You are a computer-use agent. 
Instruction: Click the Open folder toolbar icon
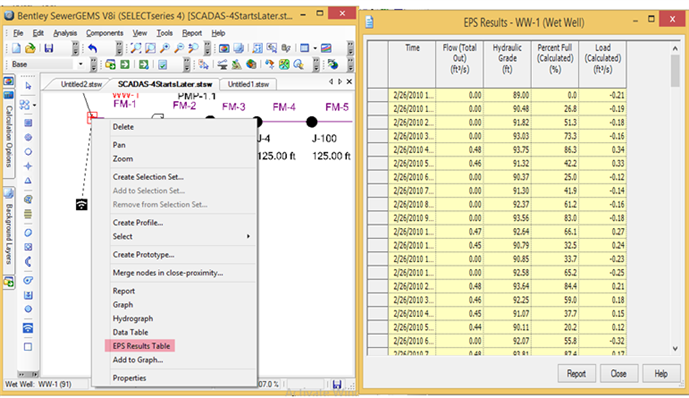pos(30,48)
